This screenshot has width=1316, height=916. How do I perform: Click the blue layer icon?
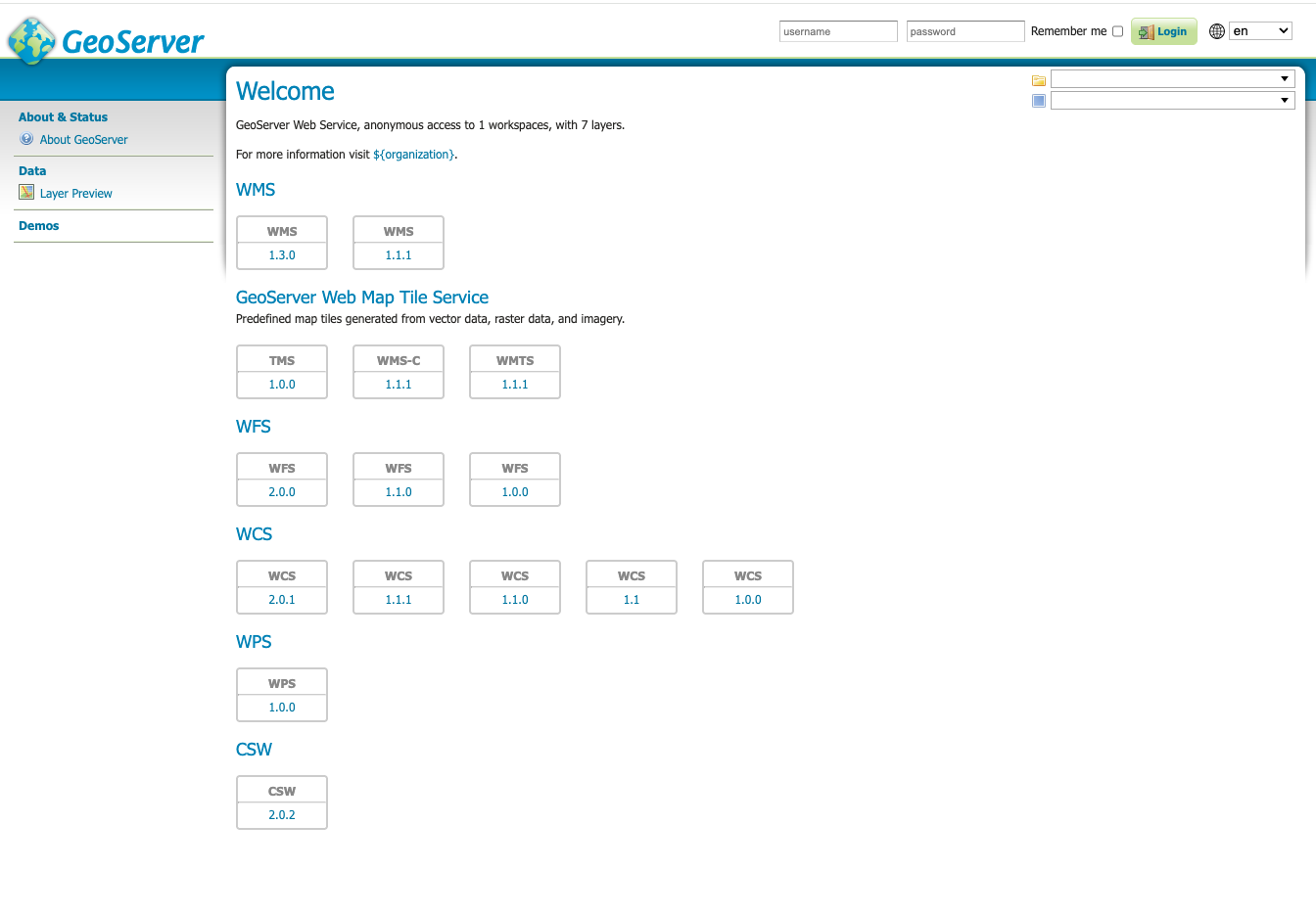[x=1039, y=101]
